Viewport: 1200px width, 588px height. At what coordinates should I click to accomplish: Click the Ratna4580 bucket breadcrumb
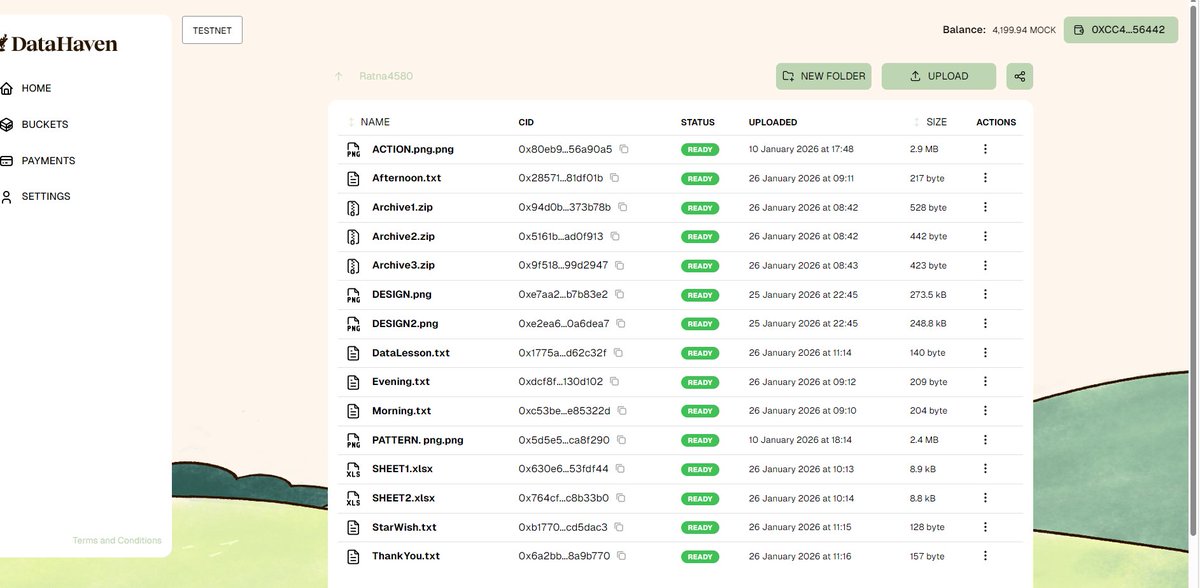coord(386,76)
